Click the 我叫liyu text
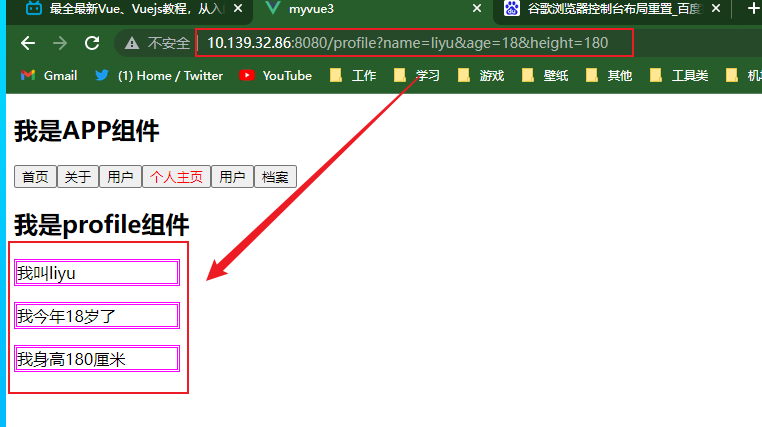762x427 pixels. tap(46, 273)
